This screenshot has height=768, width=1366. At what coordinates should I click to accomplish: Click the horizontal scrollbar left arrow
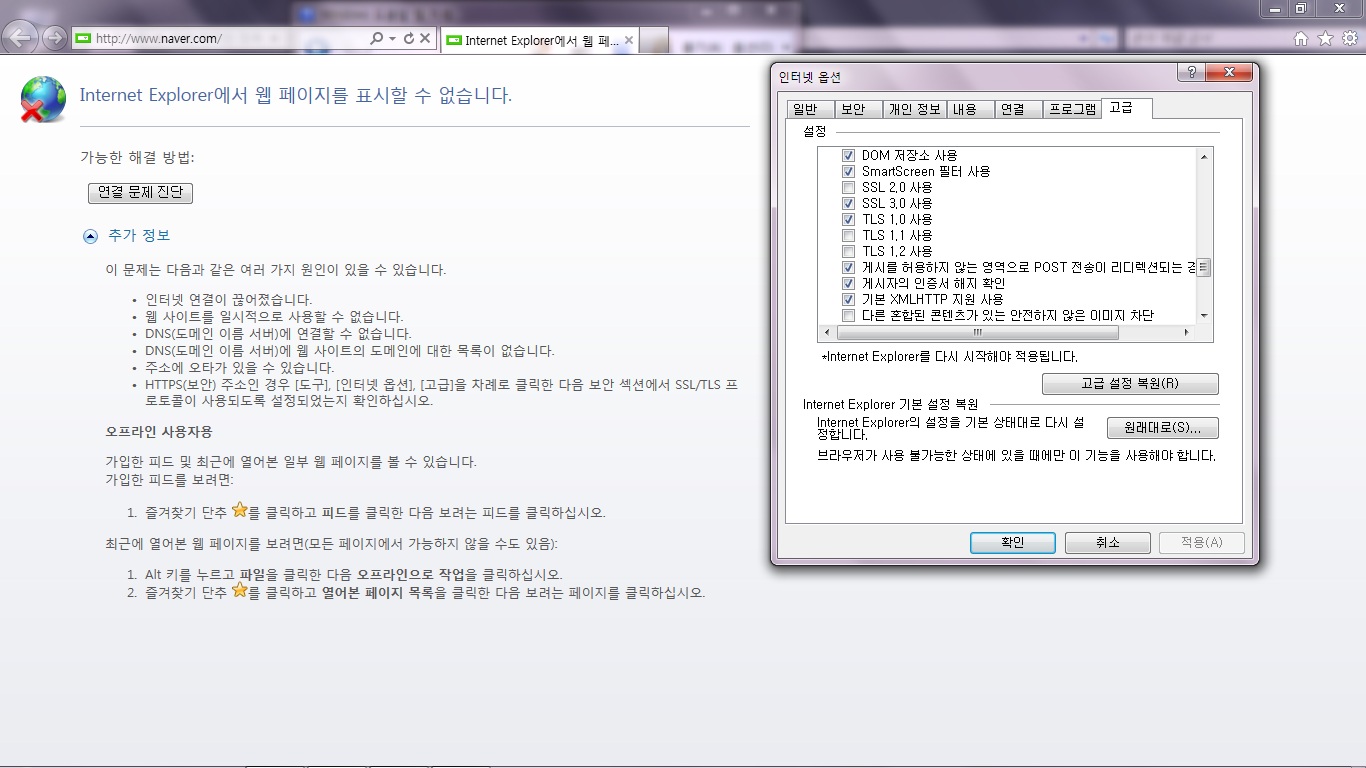tap(827, 333)
